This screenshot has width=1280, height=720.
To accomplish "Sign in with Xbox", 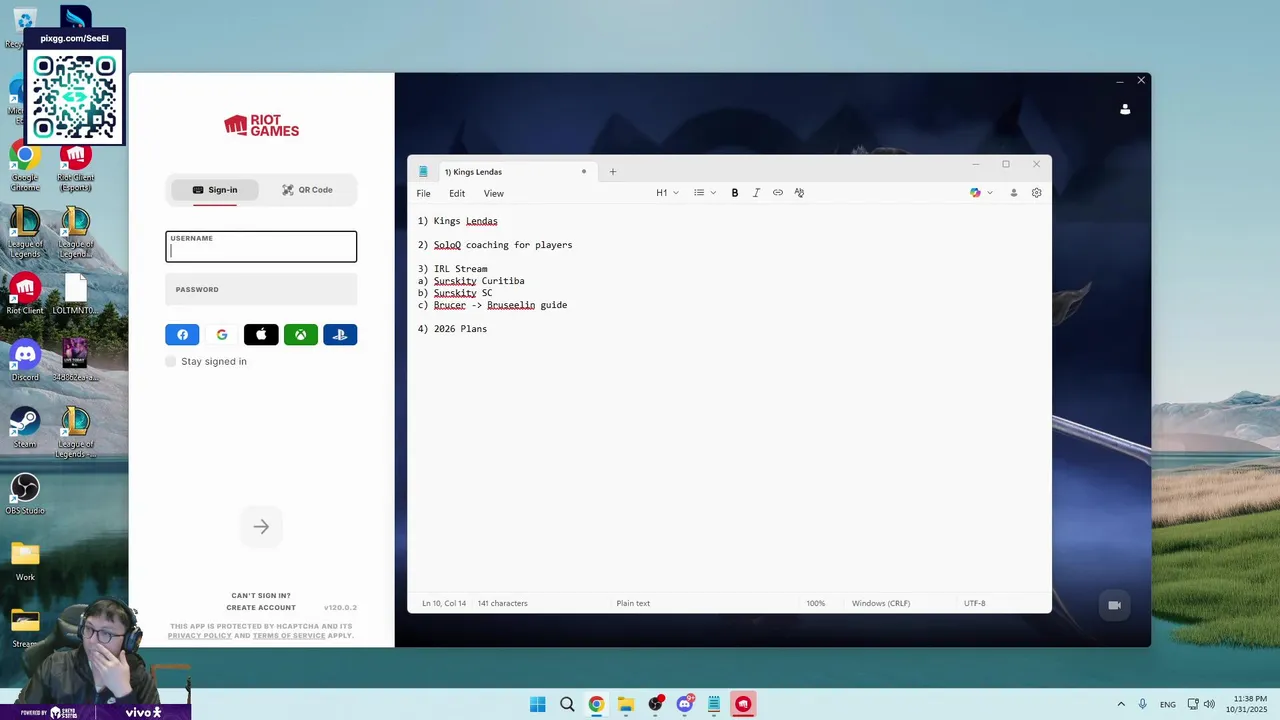I will pos(301,335).
